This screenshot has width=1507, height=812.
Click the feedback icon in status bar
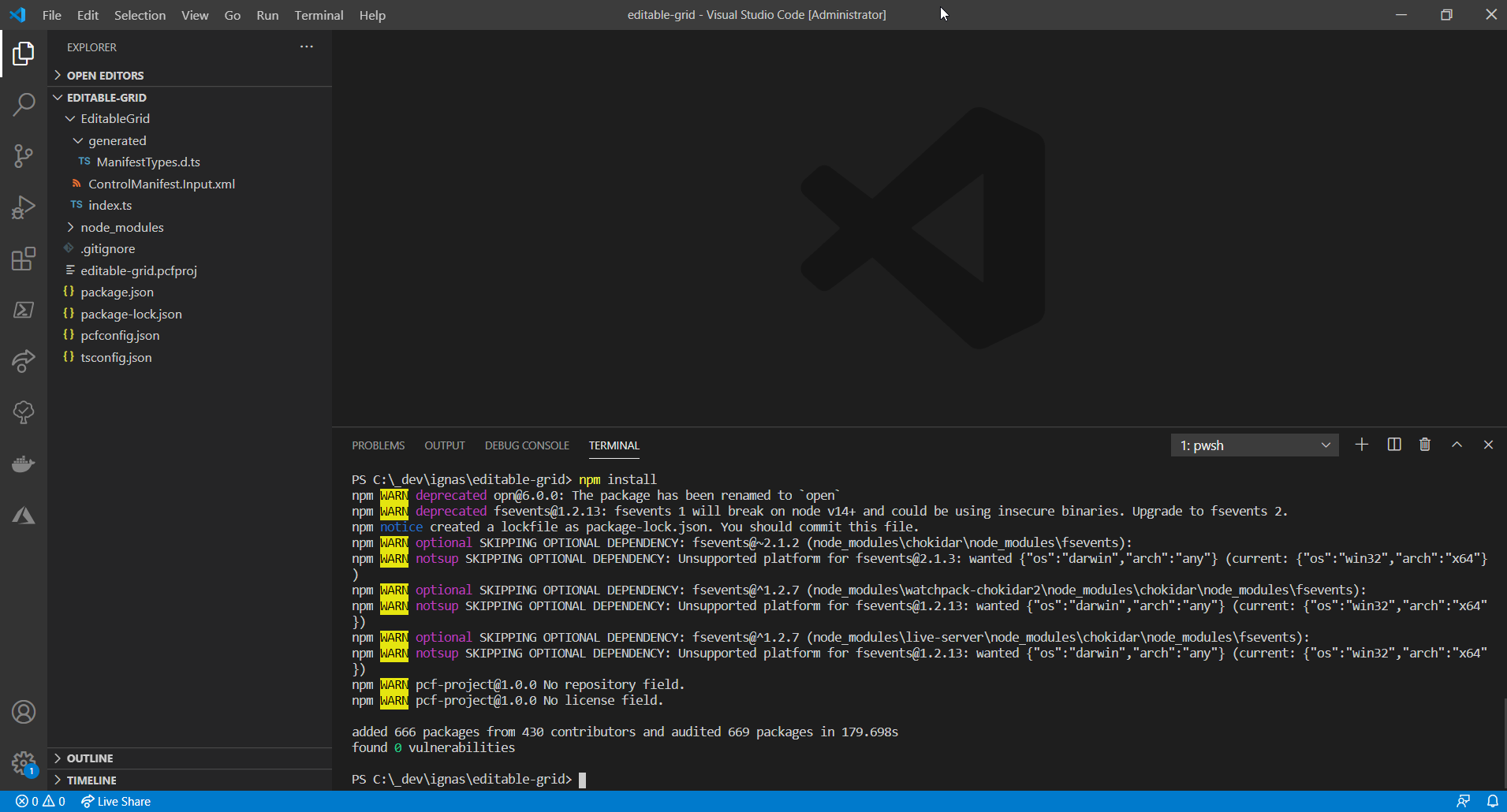point(1463,801)
